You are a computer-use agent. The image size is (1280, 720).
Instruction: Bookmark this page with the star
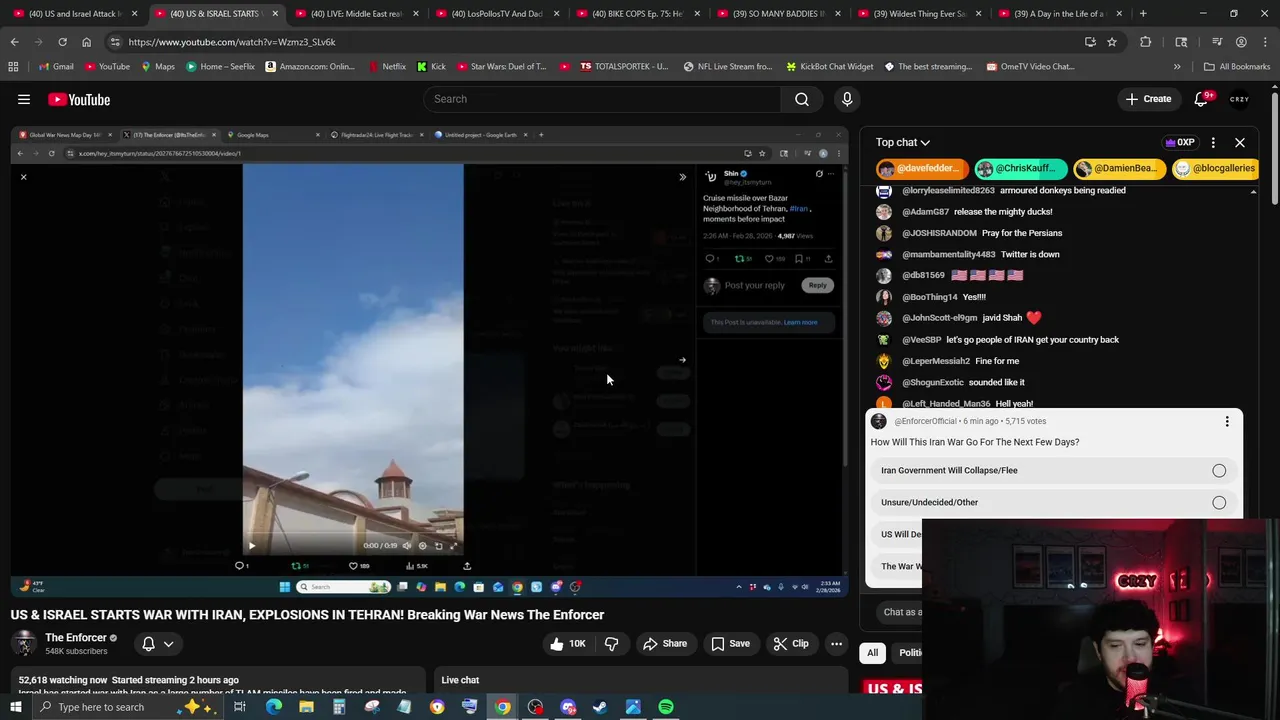tap(1112, 42)
